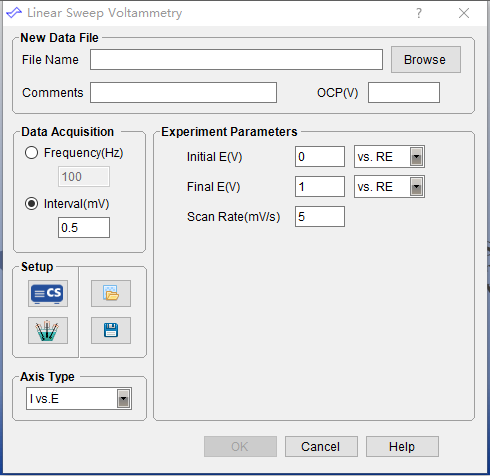This screenshot has height=476, width=490.
Task: Click the OCP(V) input box
Action: (404, 93)
